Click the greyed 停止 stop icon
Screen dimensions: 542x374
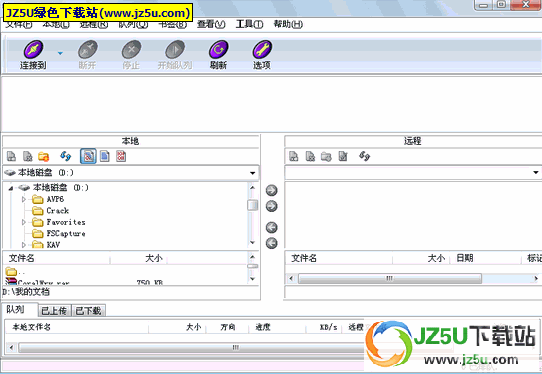click(x=131, y=49)
